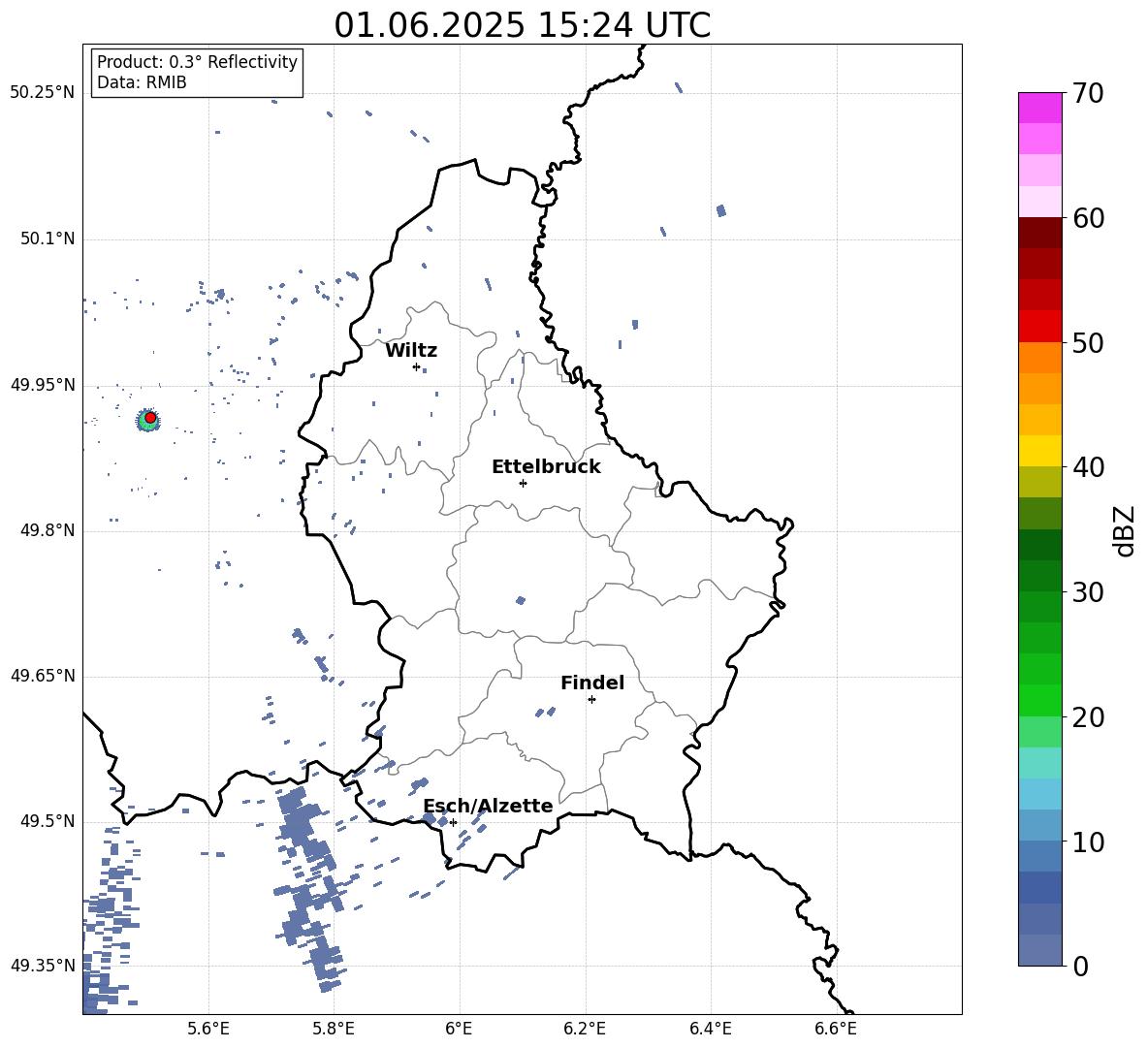Click the dBZ colorbar label
1148x1048 pixels.
click(x=1124, y=530)
